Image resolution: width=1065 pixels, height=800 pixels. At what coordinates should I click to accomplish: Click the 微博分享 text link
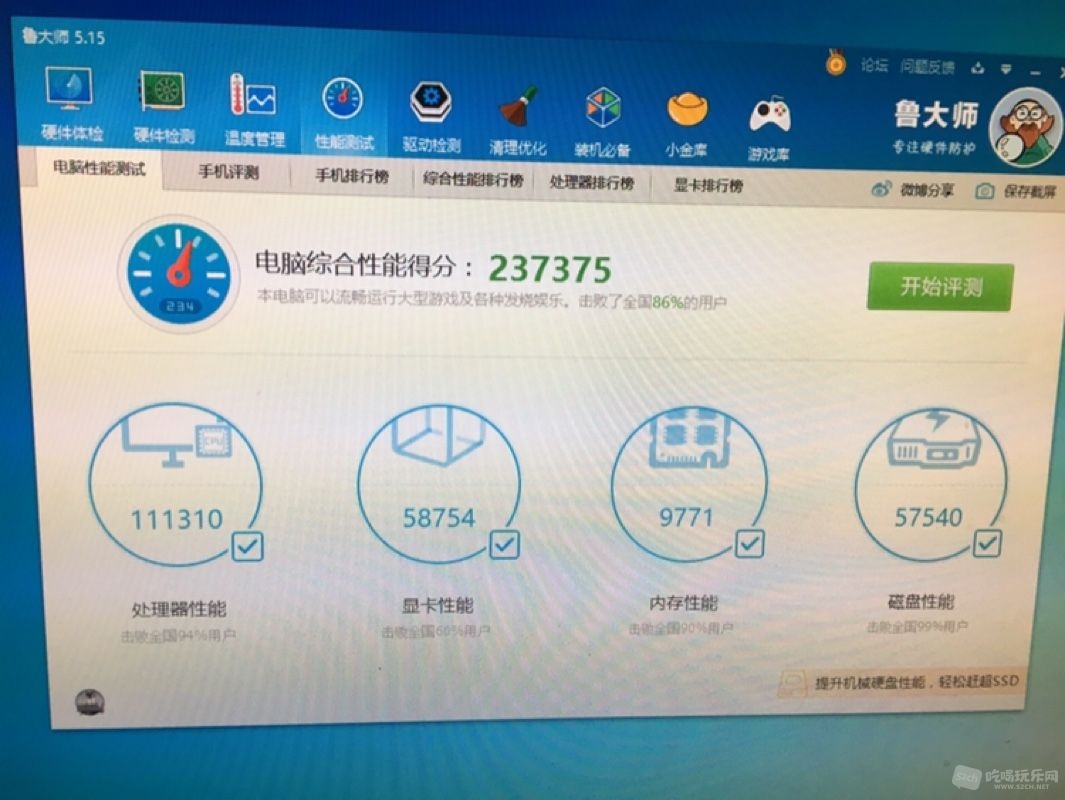coord(926,190)
